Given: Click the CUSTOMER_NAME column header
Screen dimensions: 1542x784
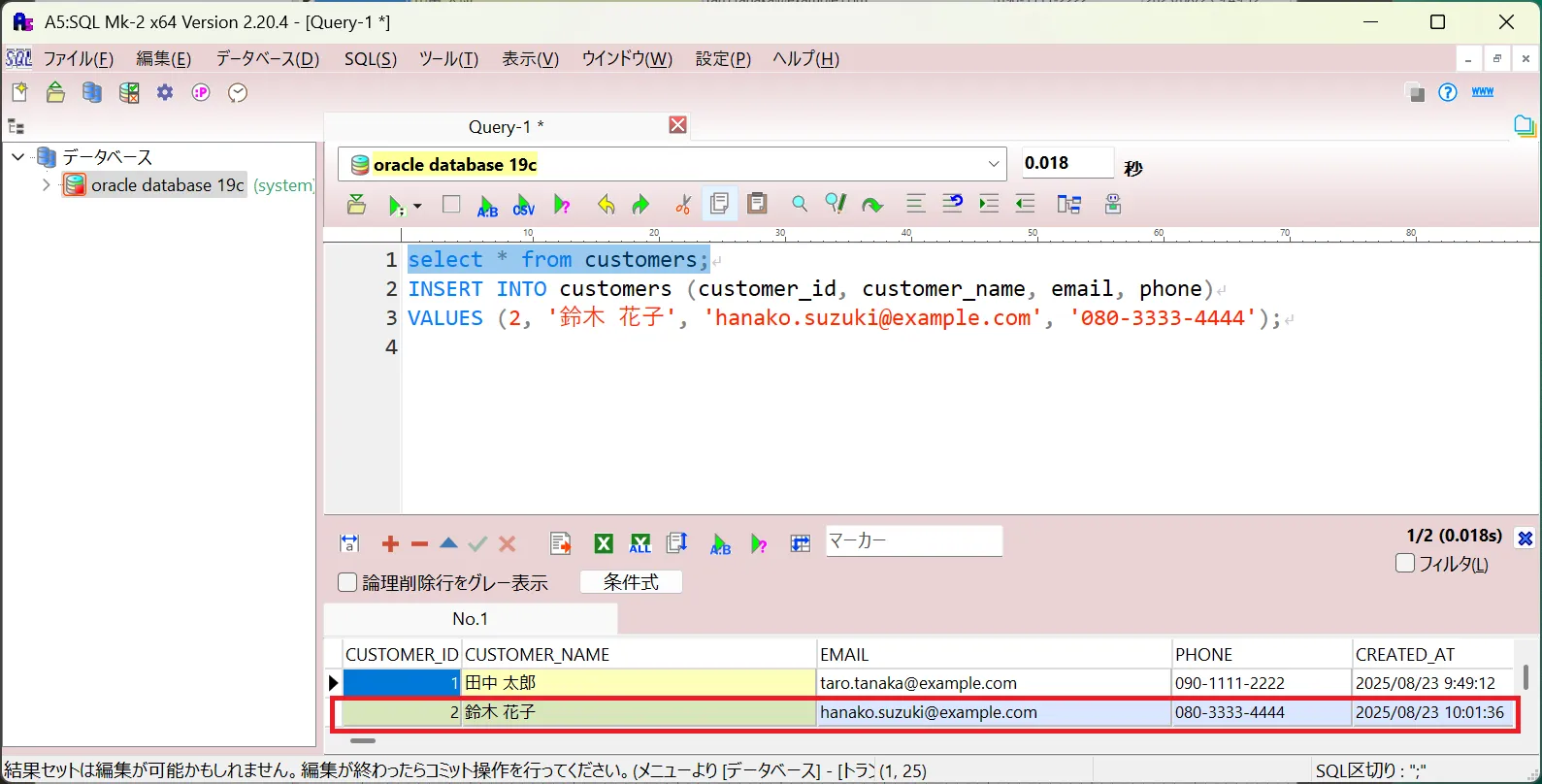Looking at the screenshot, I should point(639,654).
